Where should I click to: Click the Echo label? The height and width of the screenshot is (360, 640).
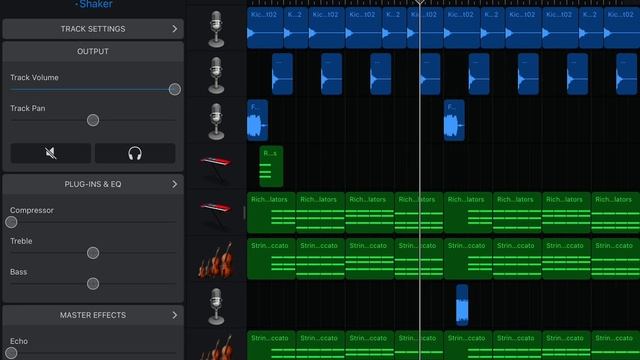(x=19, y=341)
